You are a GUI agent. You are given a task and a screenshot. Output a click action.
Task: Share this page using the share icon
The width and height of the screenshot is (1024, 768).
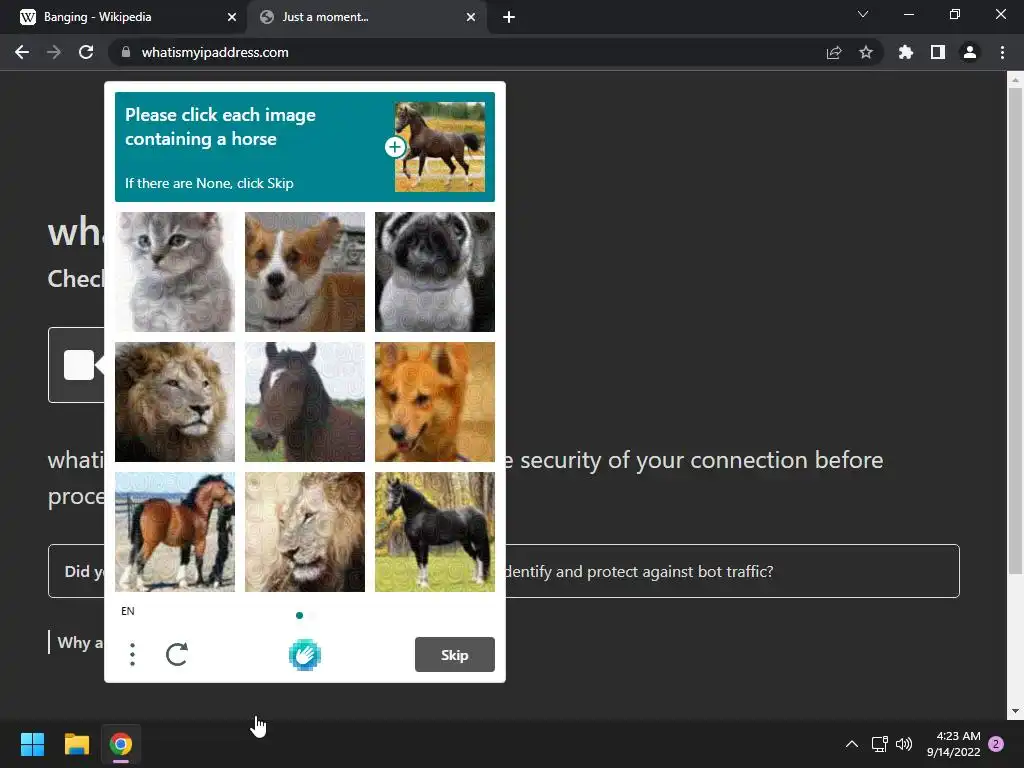834,52
